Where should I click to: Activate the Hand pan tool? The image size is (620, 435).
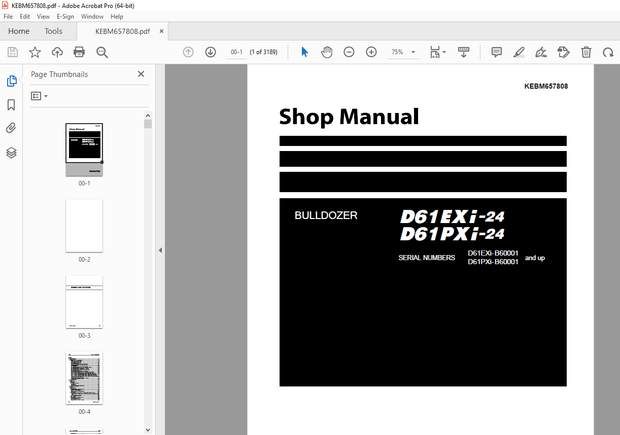[327, 52]
